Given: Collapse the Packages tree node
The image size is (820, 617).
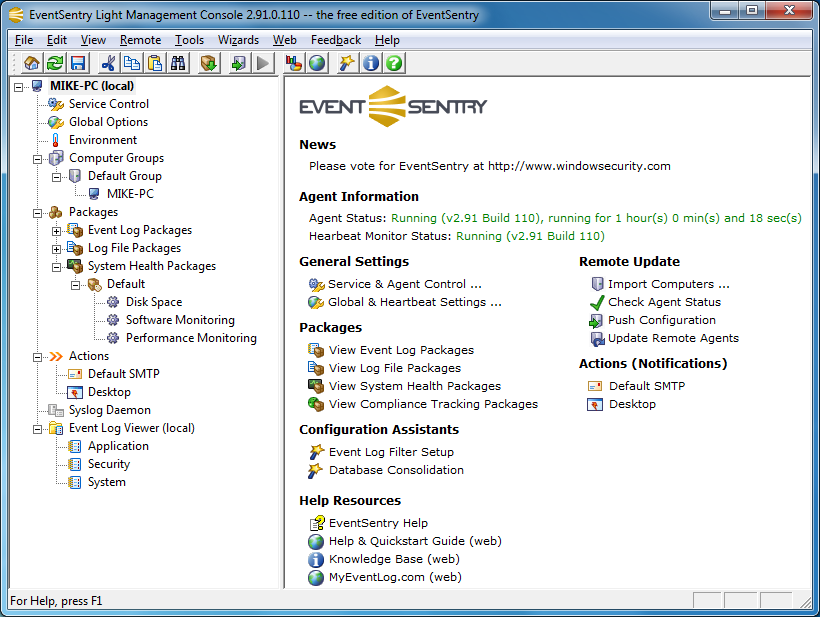Looking at the screenshot, I should pyautogui.click(x=37, y=213).
